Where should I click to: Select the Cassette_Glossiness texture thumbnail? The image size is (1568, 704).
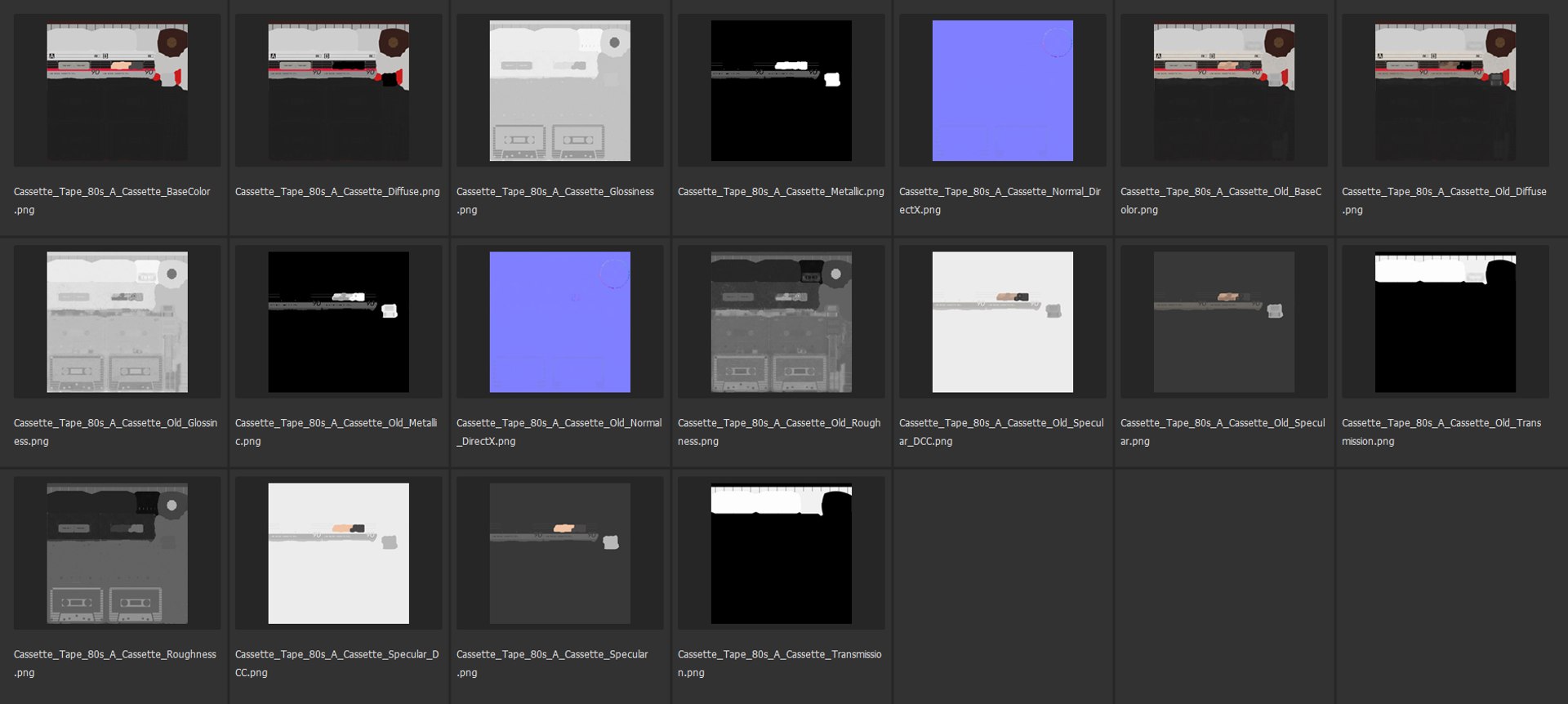(x=559, y=91)
